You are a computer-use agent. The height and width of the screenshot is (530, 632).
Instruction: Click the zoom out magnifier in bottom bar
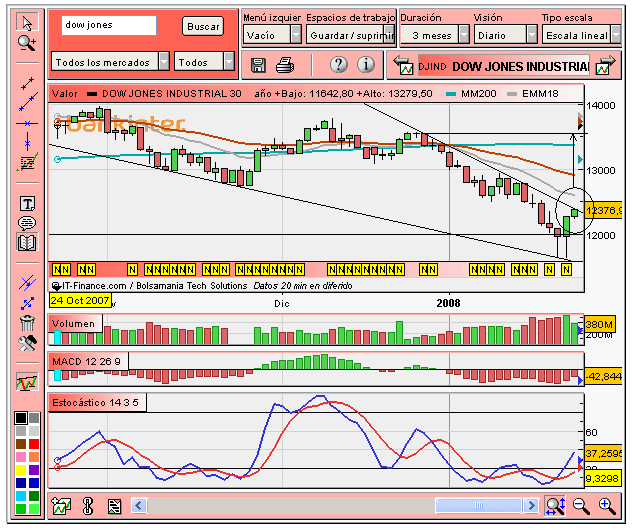[x=581, y=506]
